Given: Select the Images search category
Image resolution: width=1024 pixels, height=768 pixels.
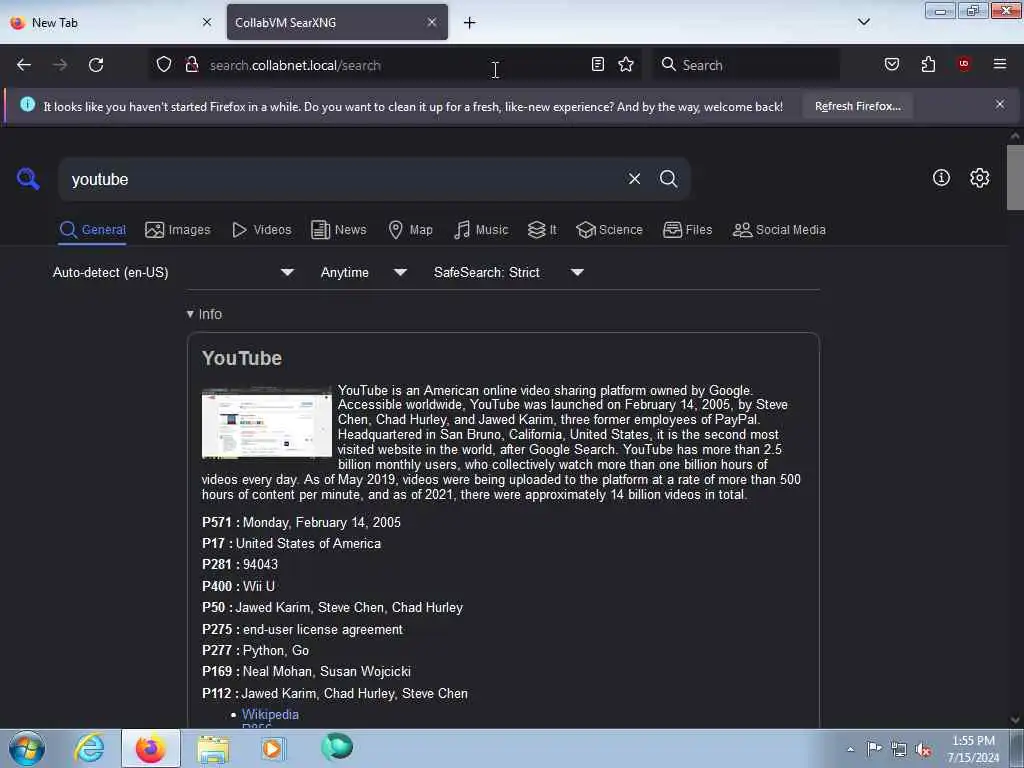Looking at the screenshot, I should [178, 230].
